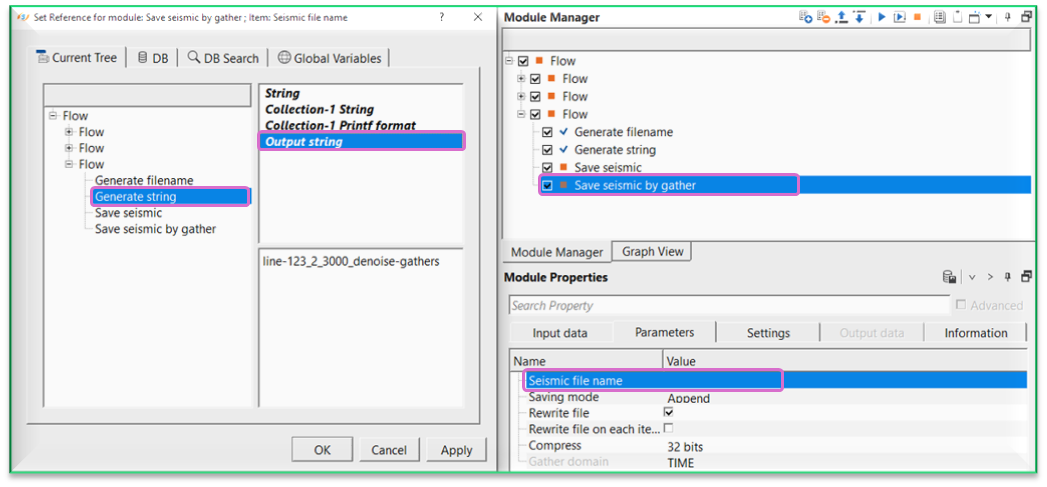
Task: Move module up with blue up arrow
Action: tap(841, 17)
